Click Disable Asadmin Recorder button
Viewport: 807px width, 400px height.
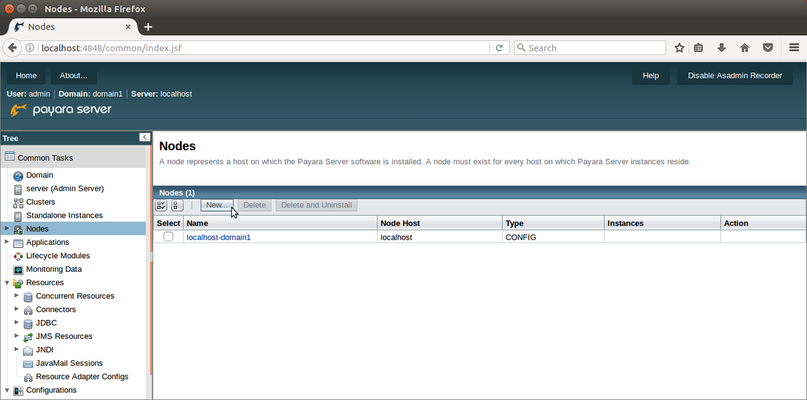[735, 76]
